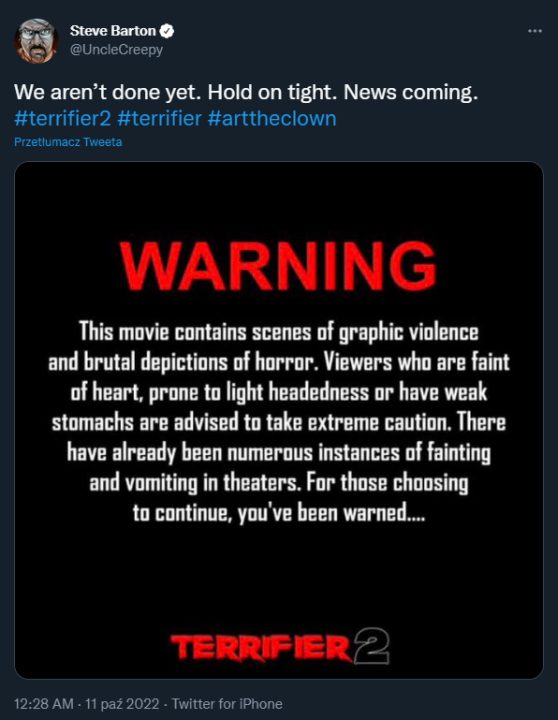The width and height of the screenshot is (558, 720).
Task: Click the Twitter for iPhone source label
Action: pos(227,704)
